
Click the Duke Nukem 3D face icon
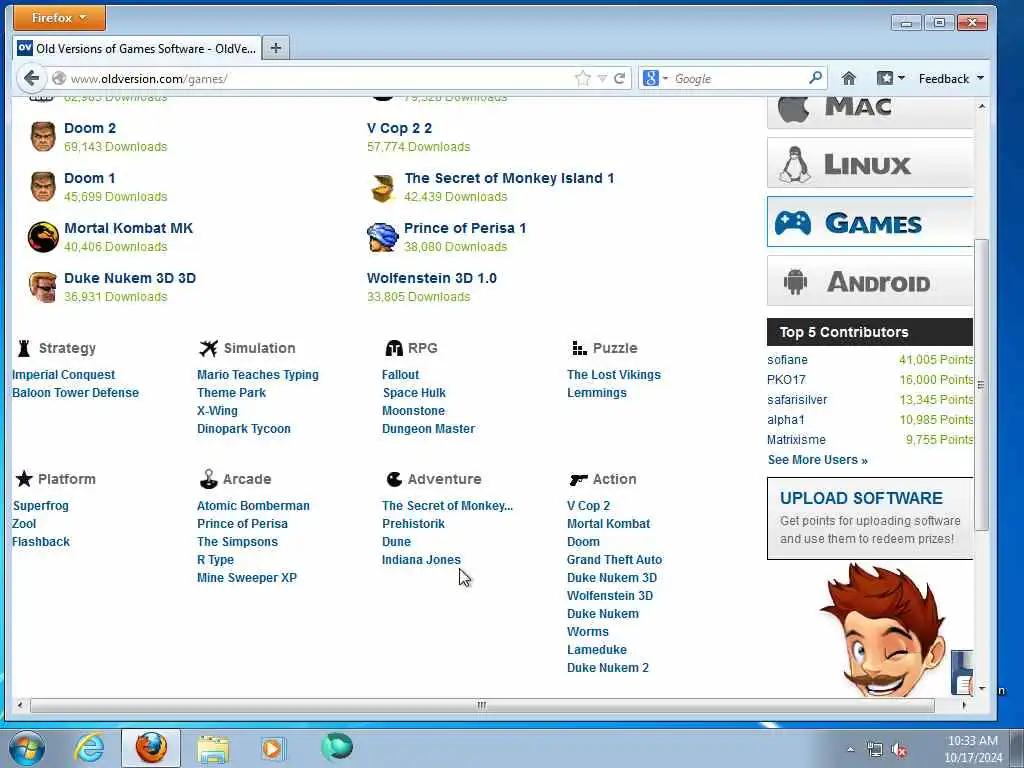[x=43, y=287]
